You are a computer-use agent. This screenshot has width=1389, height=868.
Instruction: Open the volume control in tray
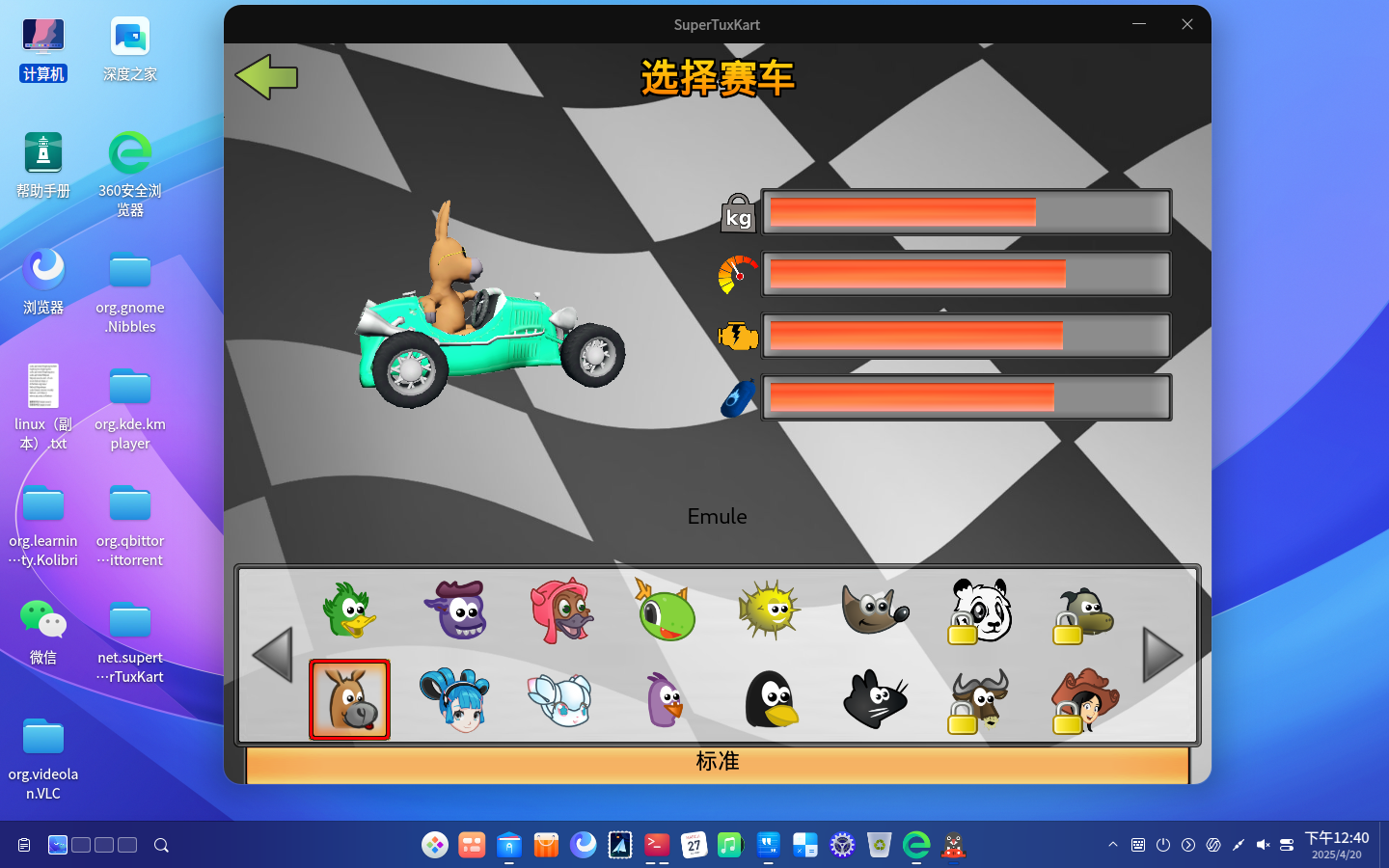[x=1263, y=845]
